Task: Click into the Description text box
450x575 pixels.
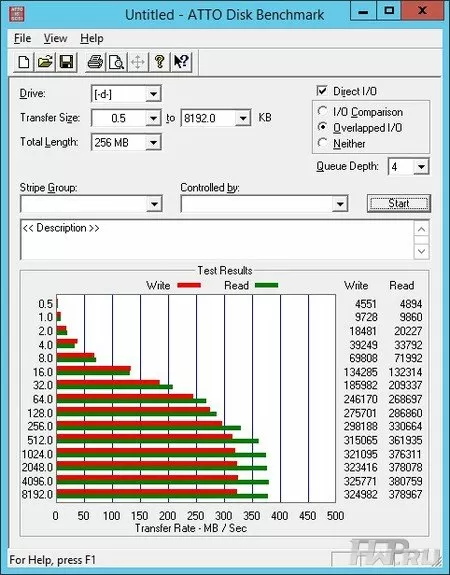Action: (x=217, y=240)
